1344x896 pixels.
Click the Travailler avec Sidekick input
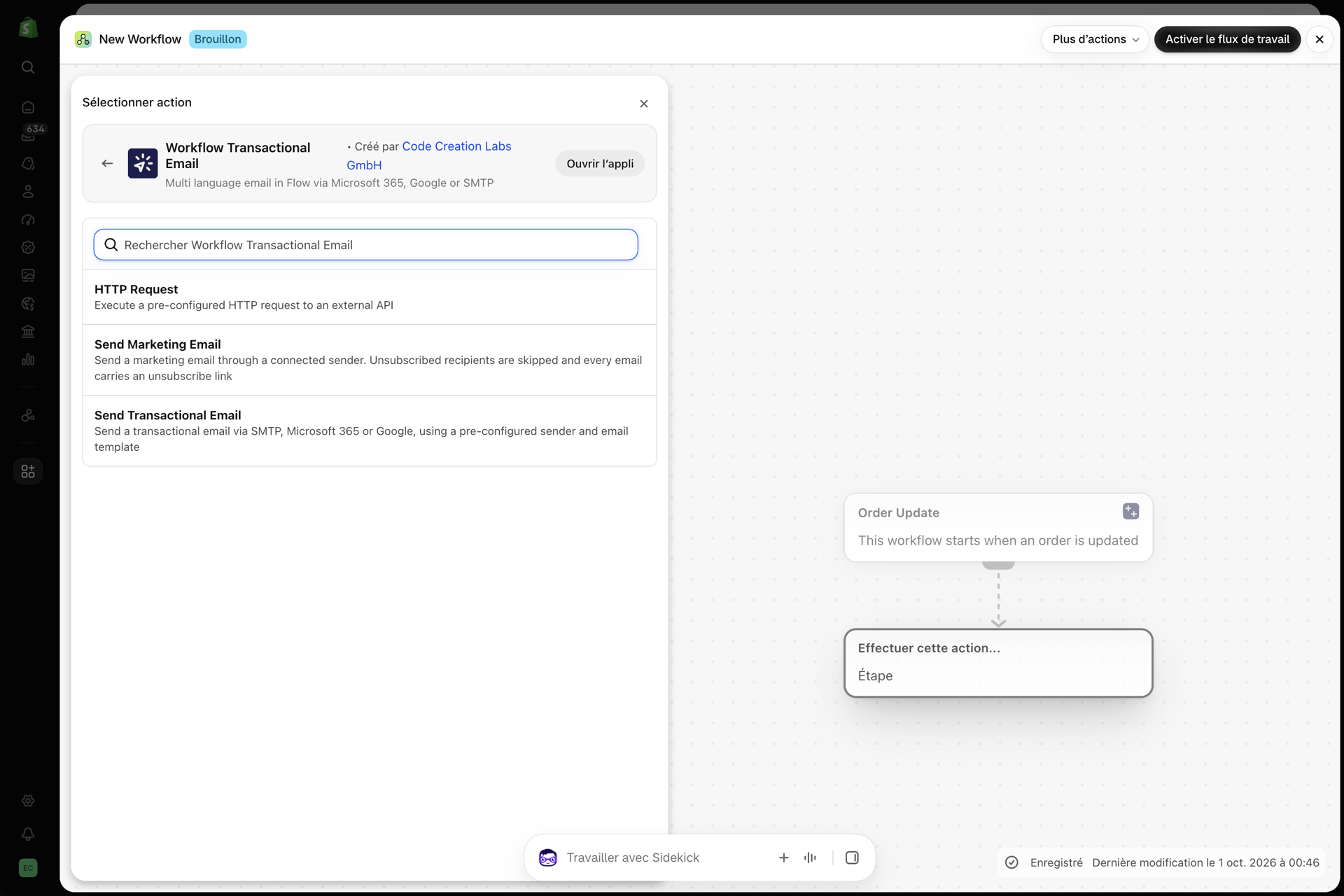tap(633, 857)
